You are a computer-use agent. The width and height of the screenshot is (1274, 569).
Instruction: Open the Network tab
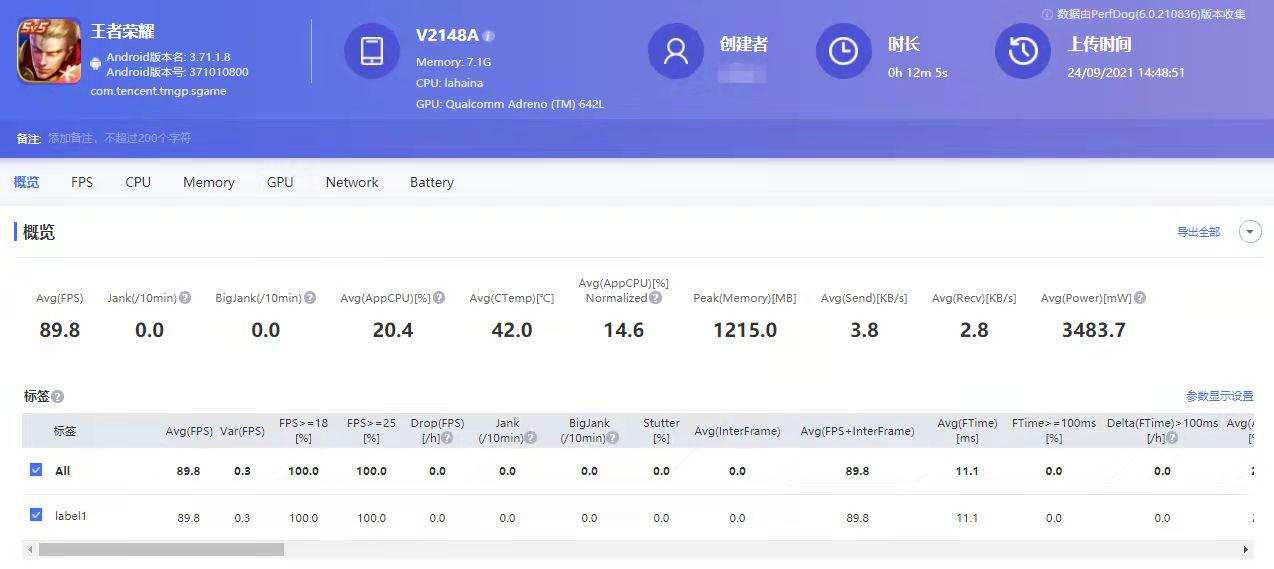click(x=352, y=182)
